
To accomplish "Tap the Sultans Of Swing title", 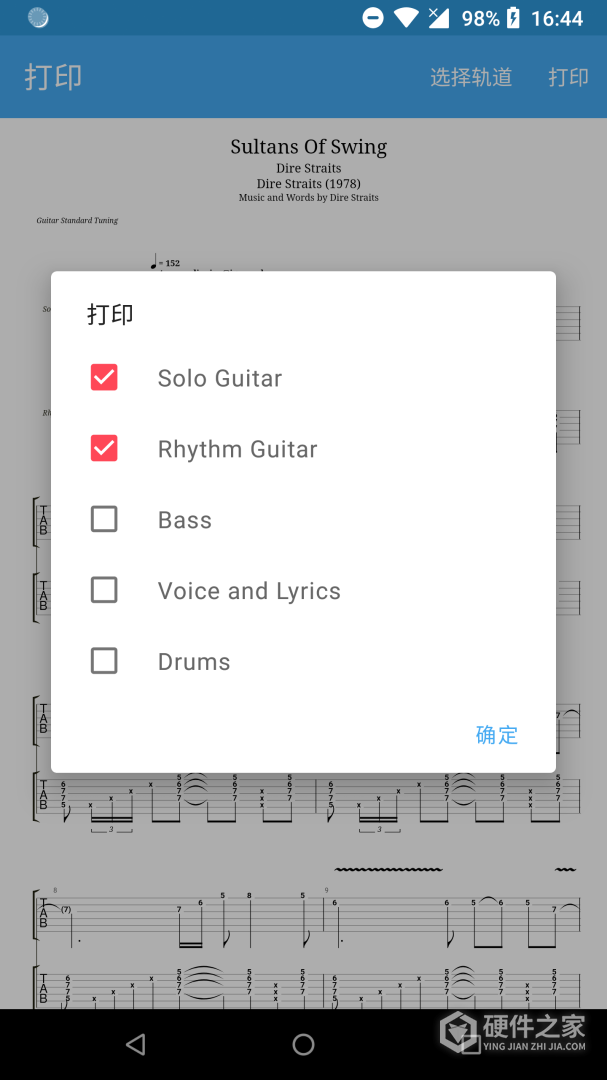I will 308,147.
